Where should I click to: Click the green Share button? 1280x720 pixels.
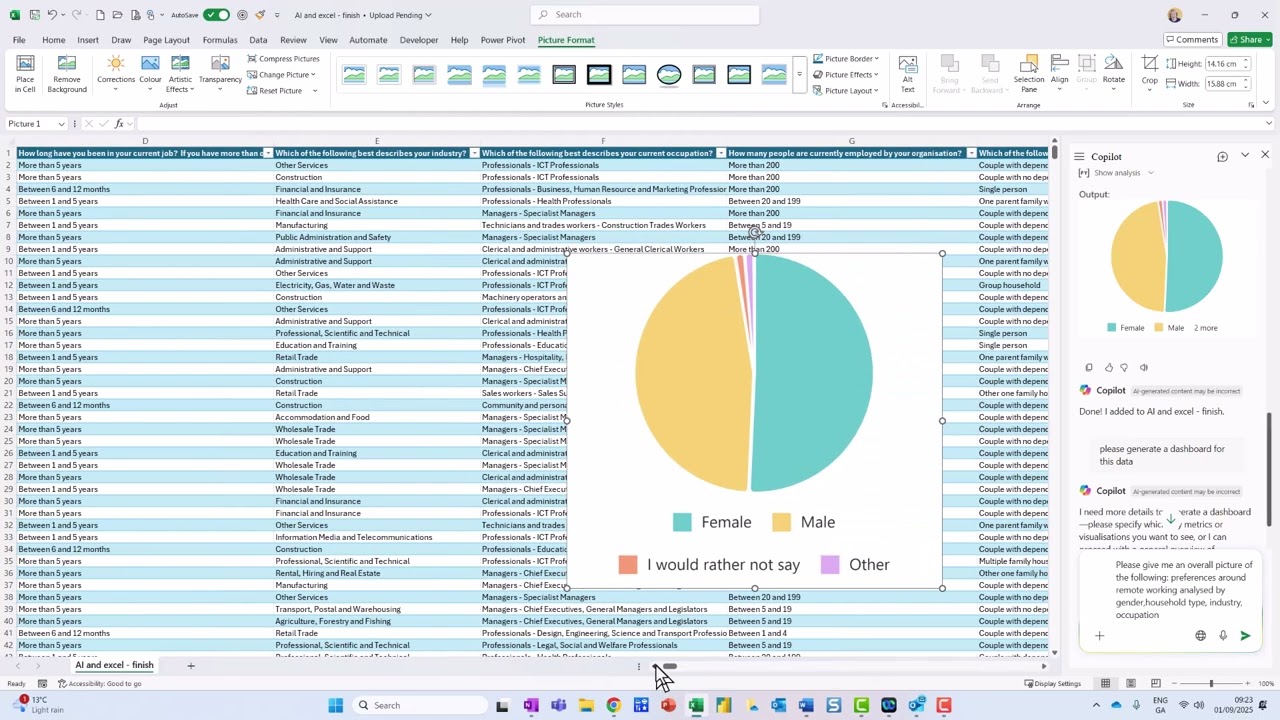point(1250,40)
